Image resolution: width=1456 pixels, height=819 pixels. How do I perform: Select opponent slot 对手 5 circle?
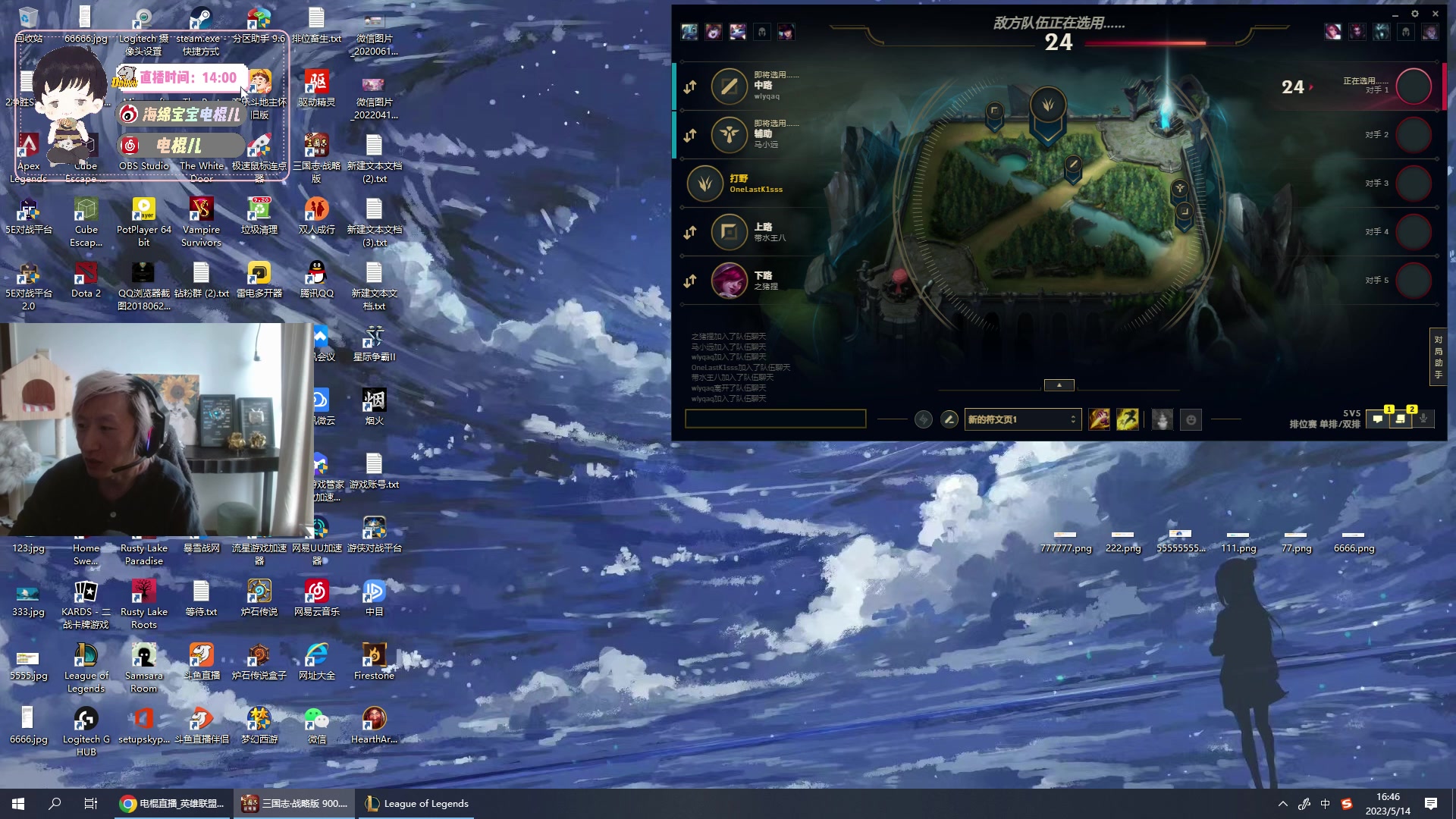[x=1414, y=281]
